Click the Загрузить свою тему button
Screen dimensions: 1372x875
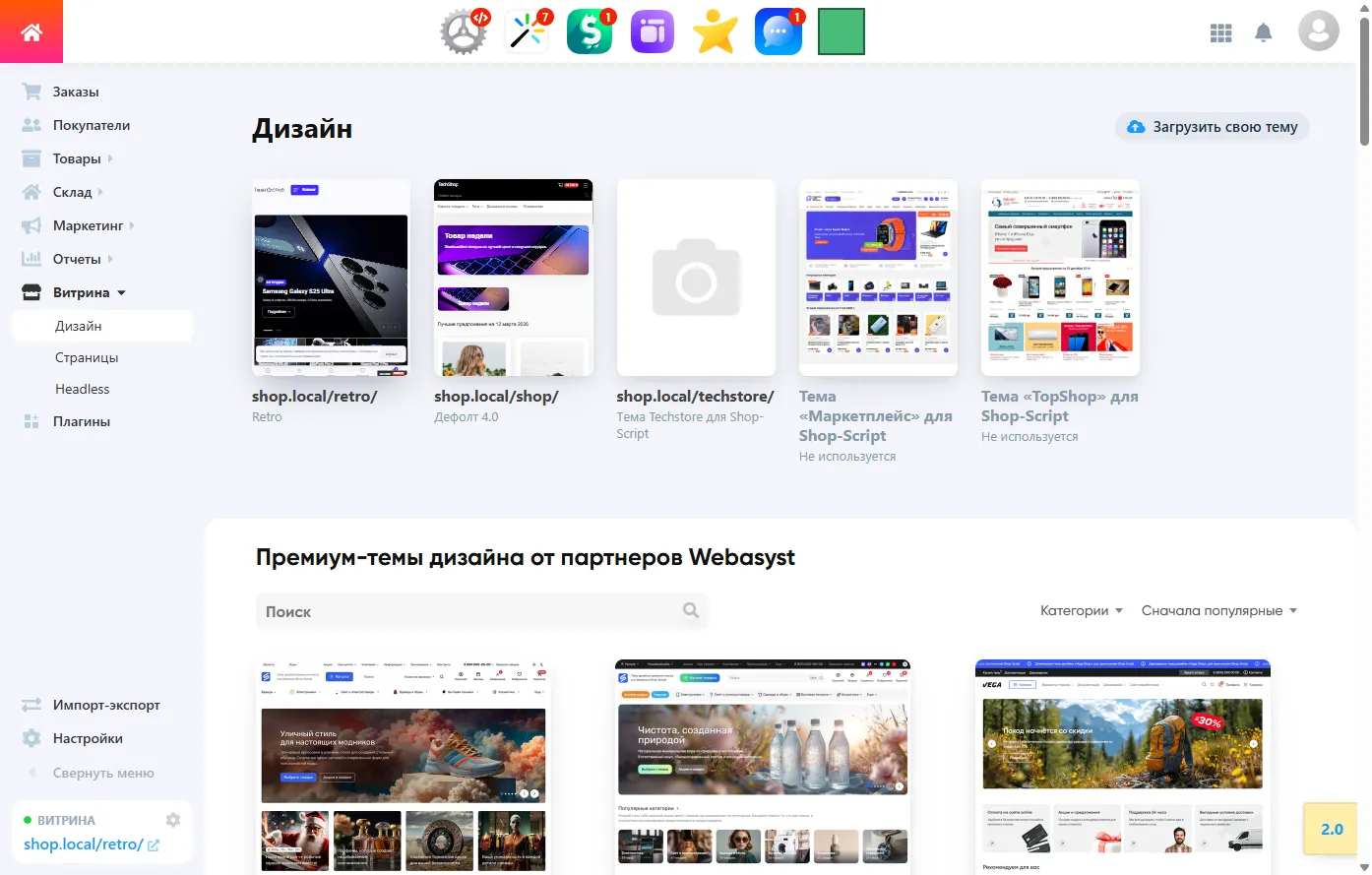[1212, 126]
